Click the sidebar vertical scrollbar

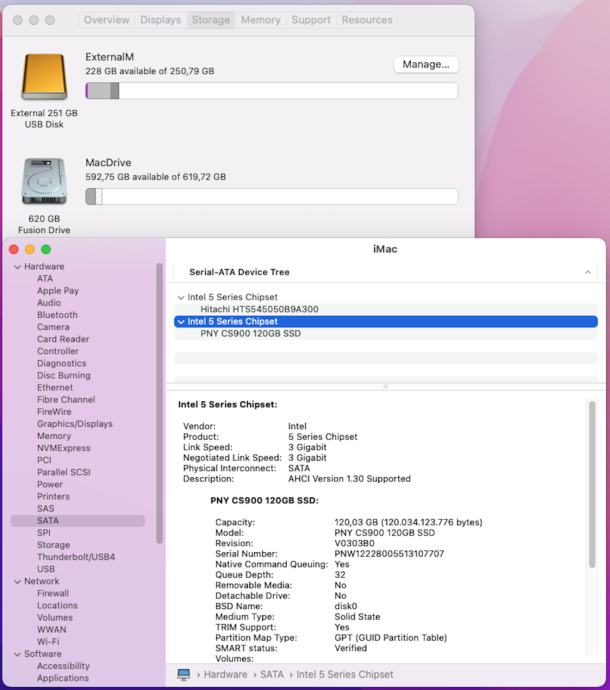159,403
